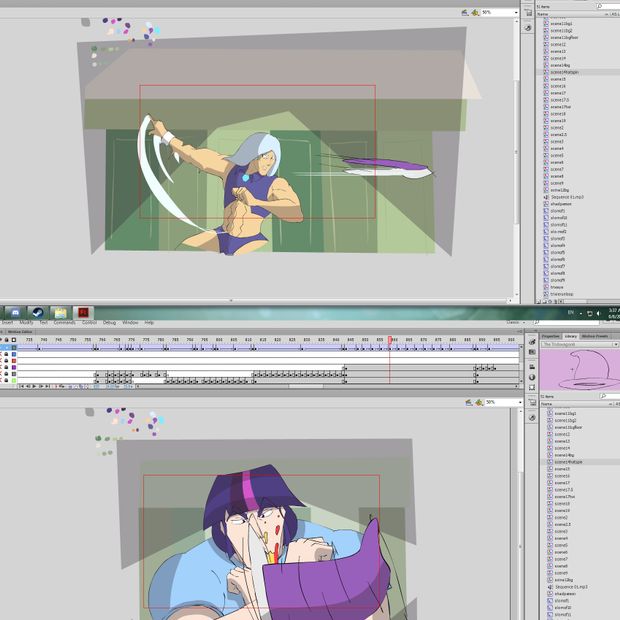Open Action Center flag in system tray

(x=589, y=313)
